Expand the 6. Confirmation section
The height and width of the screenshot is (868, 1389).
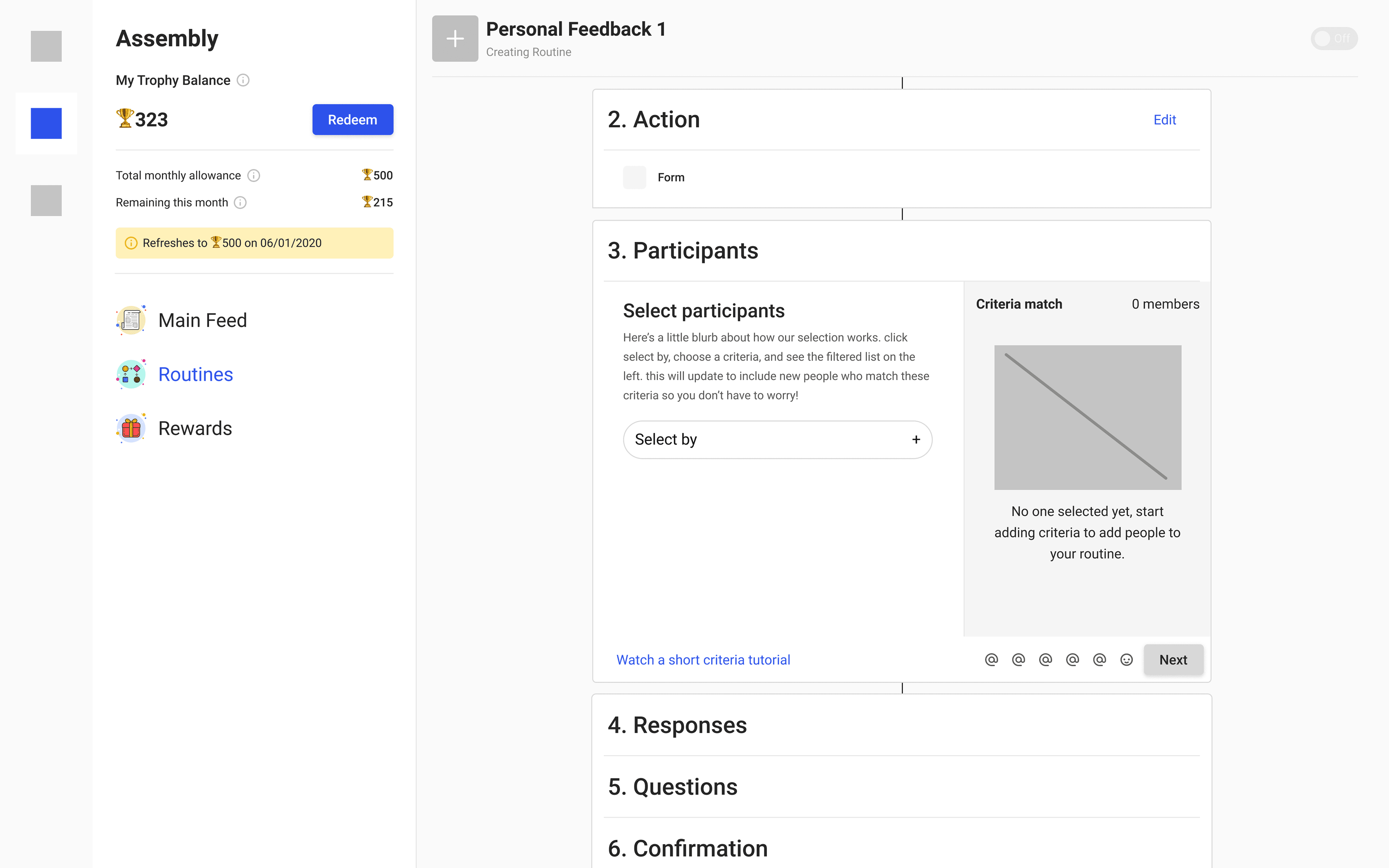[x=688, y=848]
